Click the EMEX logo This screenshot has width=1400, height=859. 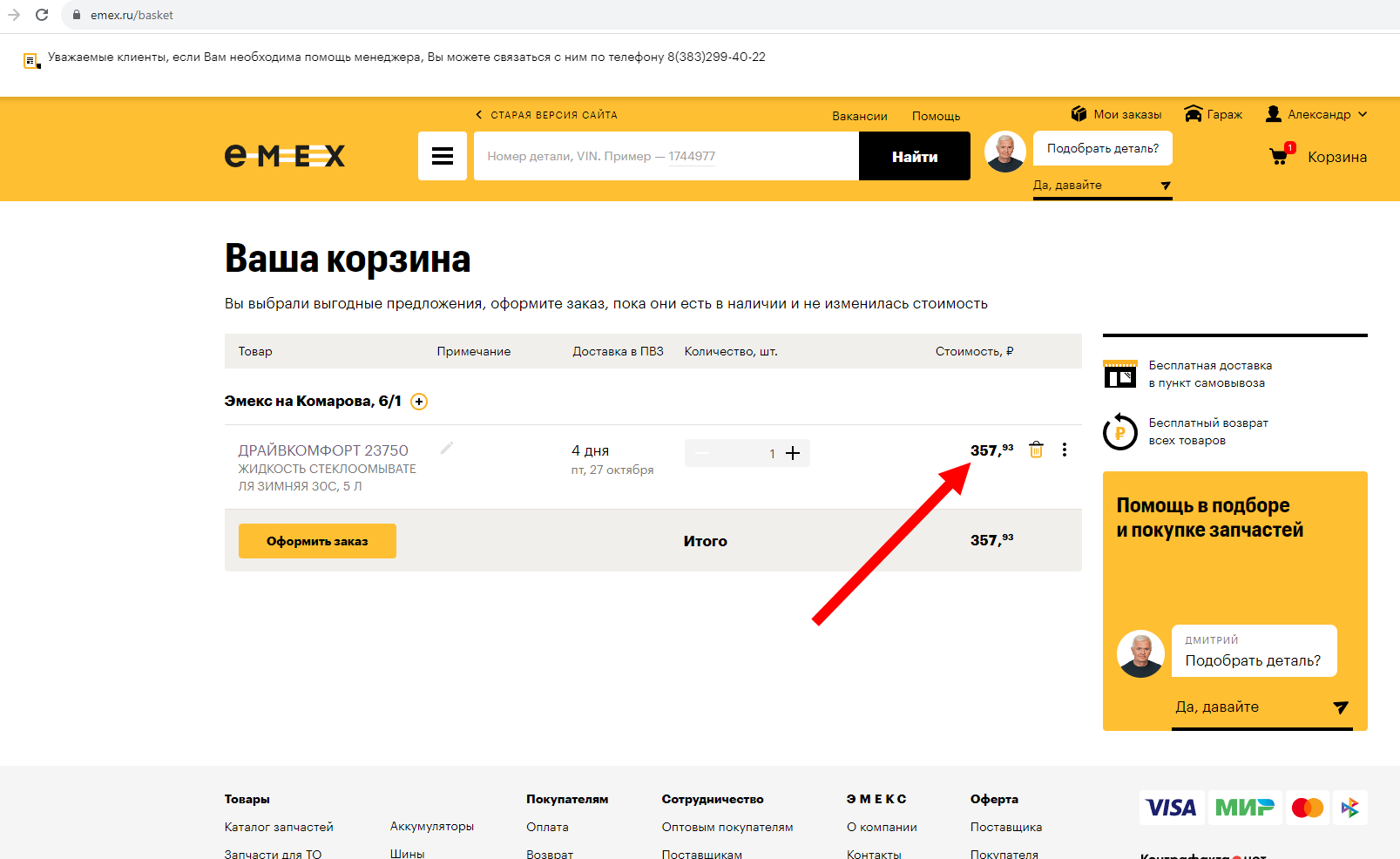(x=285, y=156)
